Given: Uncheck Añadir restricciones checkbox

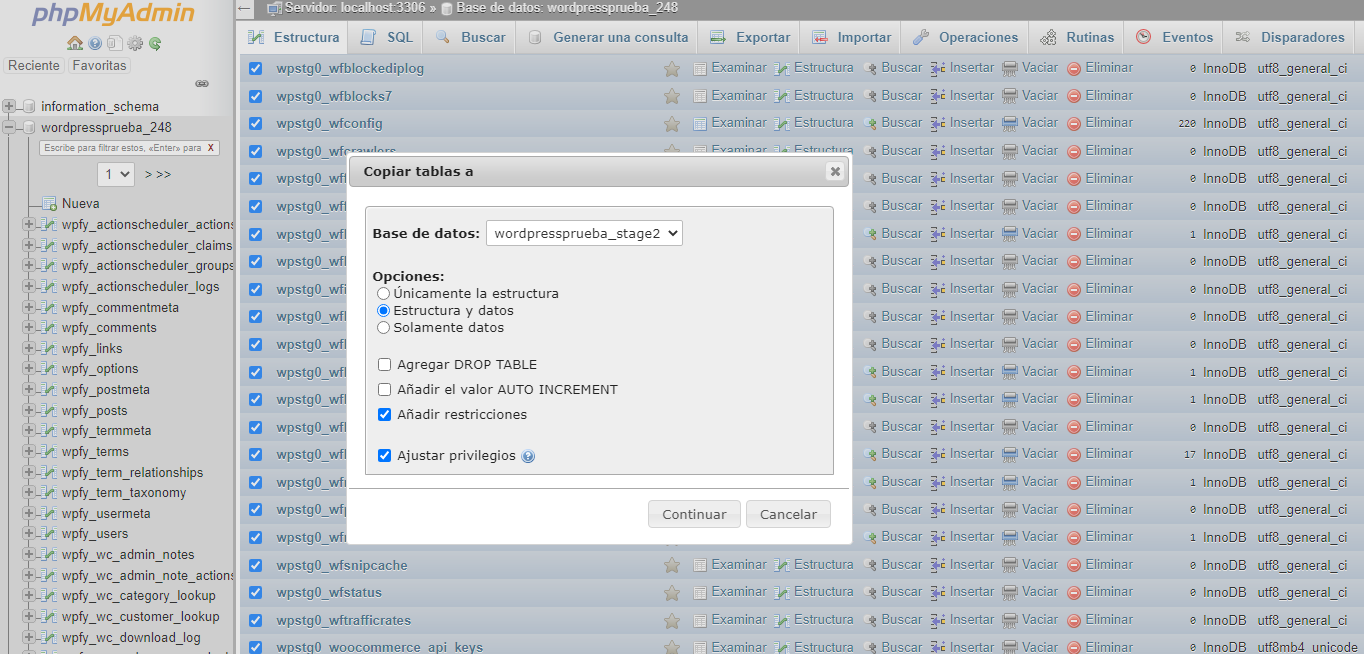Looking at the screenshot, I should [385, 414].
